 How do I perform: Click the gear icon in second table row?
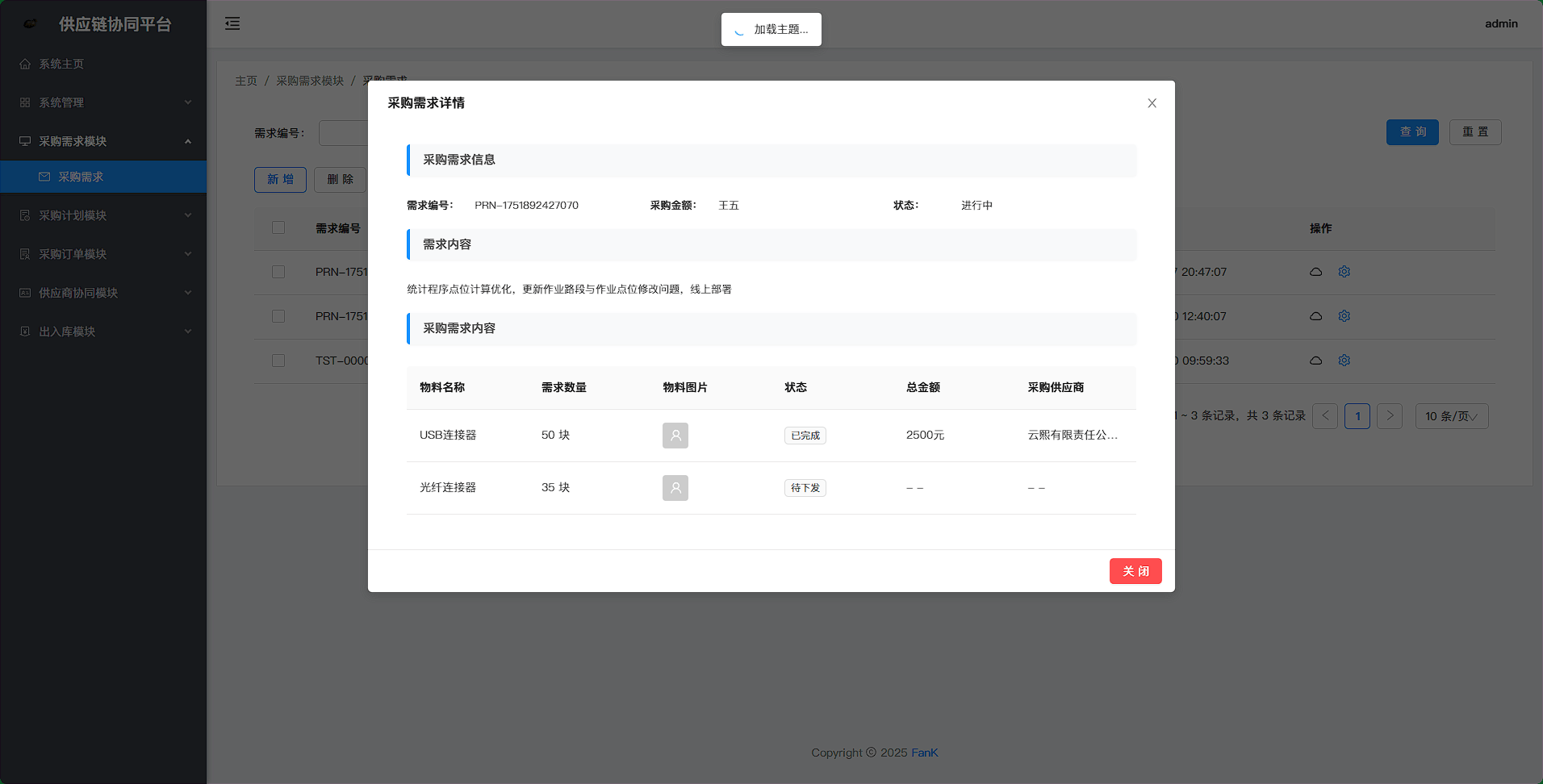(x=1344, y=316)
